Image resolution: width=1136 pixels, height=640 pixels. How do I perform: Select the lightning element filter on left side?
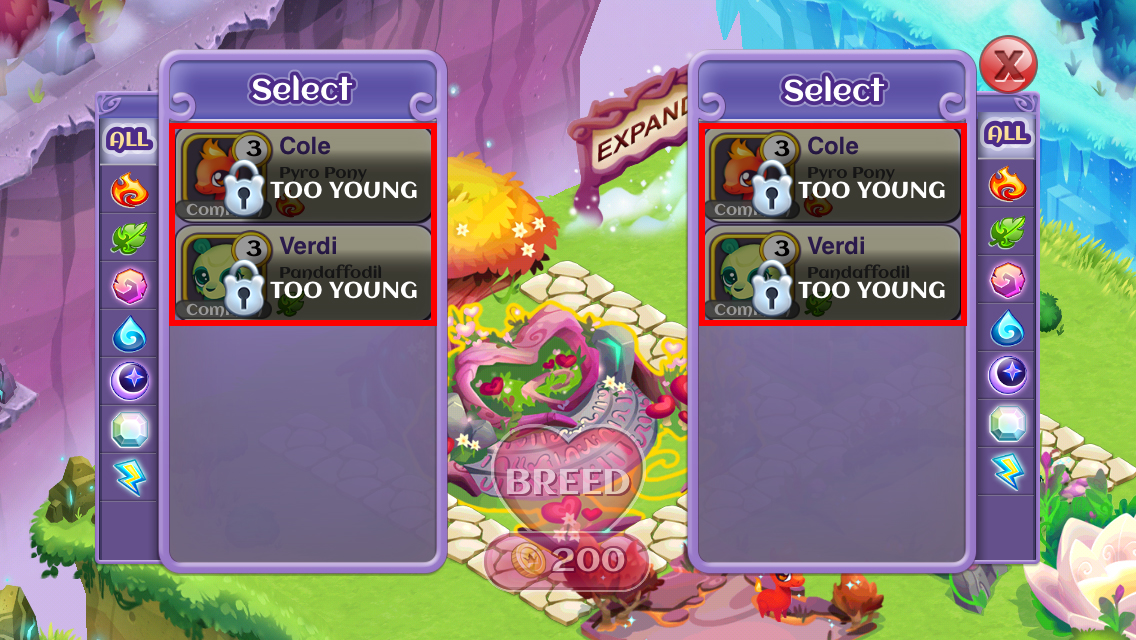[129, 477]
